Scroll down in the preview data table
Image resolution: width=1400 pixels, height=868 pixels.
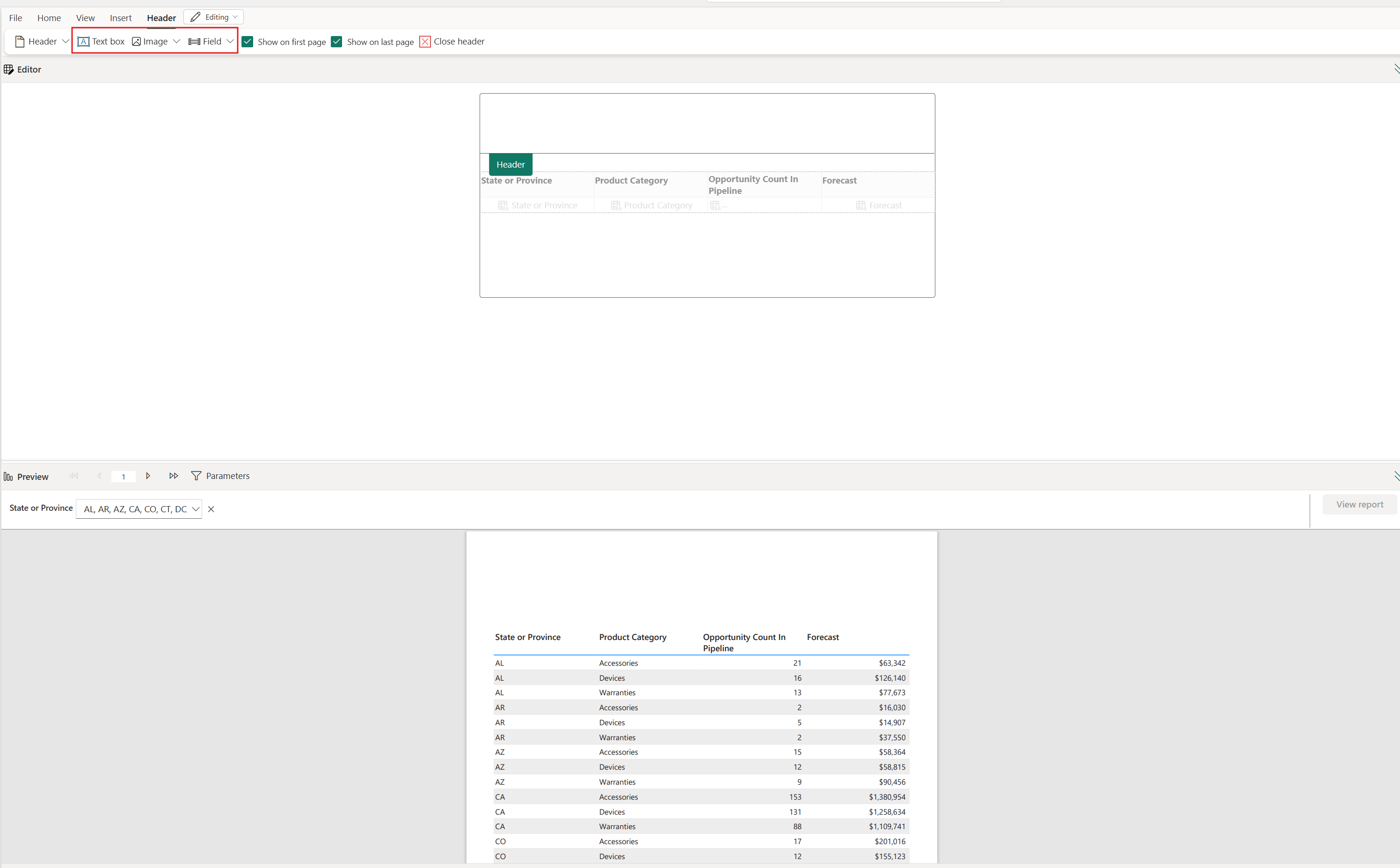148,475
